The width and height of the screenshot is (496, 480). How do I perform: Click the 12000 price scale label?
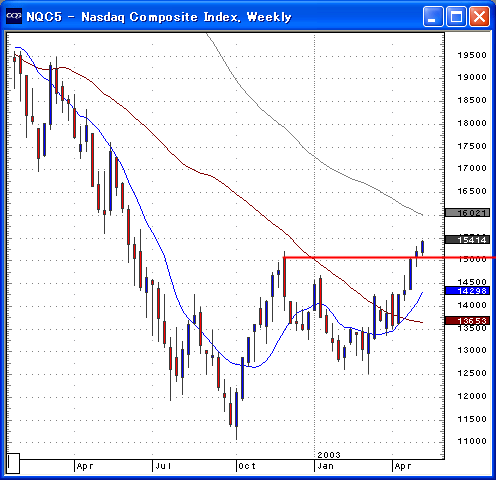[472, 396]
